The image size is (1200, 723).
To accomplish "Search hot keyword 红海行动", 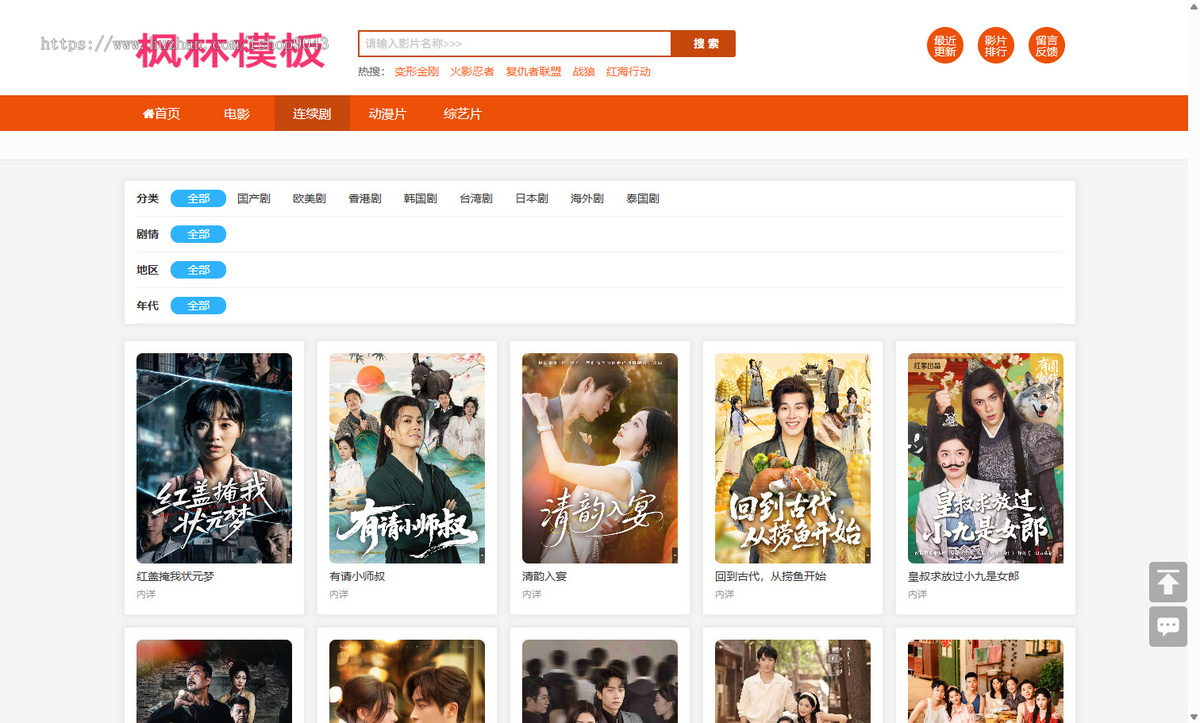I will (628, 72).
